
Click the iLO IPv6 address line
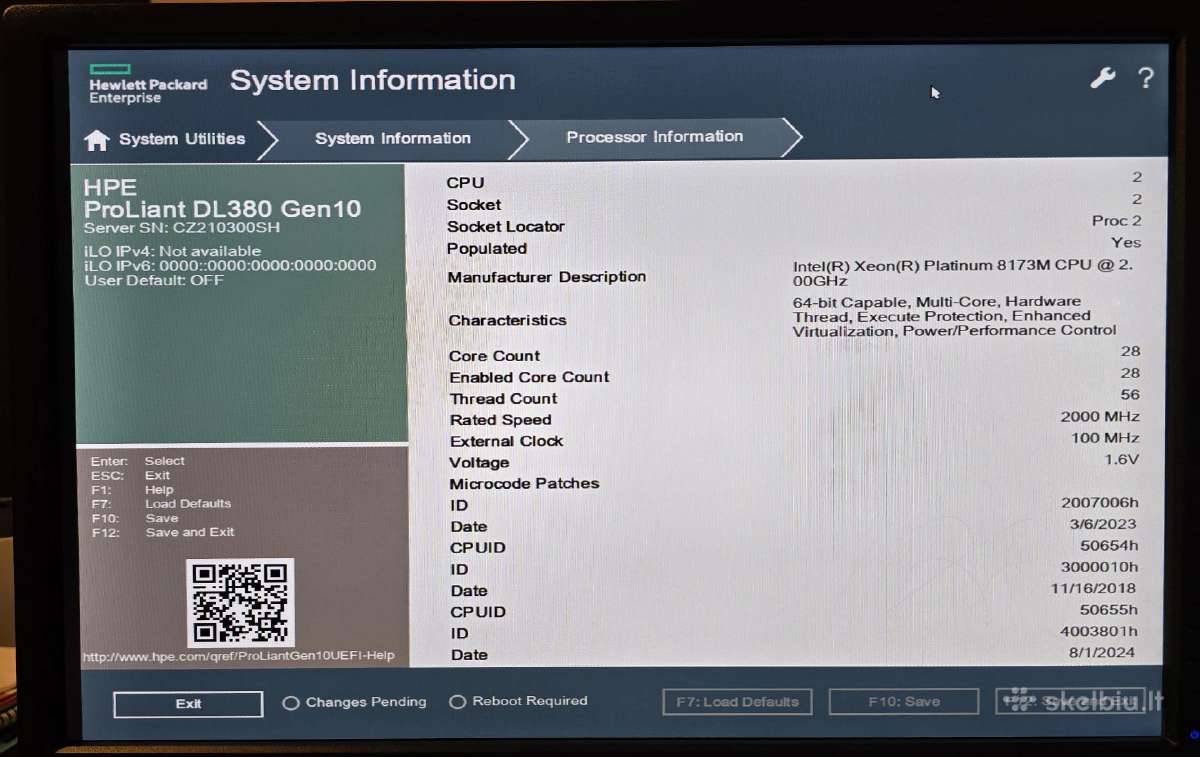[x=230, y=265]
